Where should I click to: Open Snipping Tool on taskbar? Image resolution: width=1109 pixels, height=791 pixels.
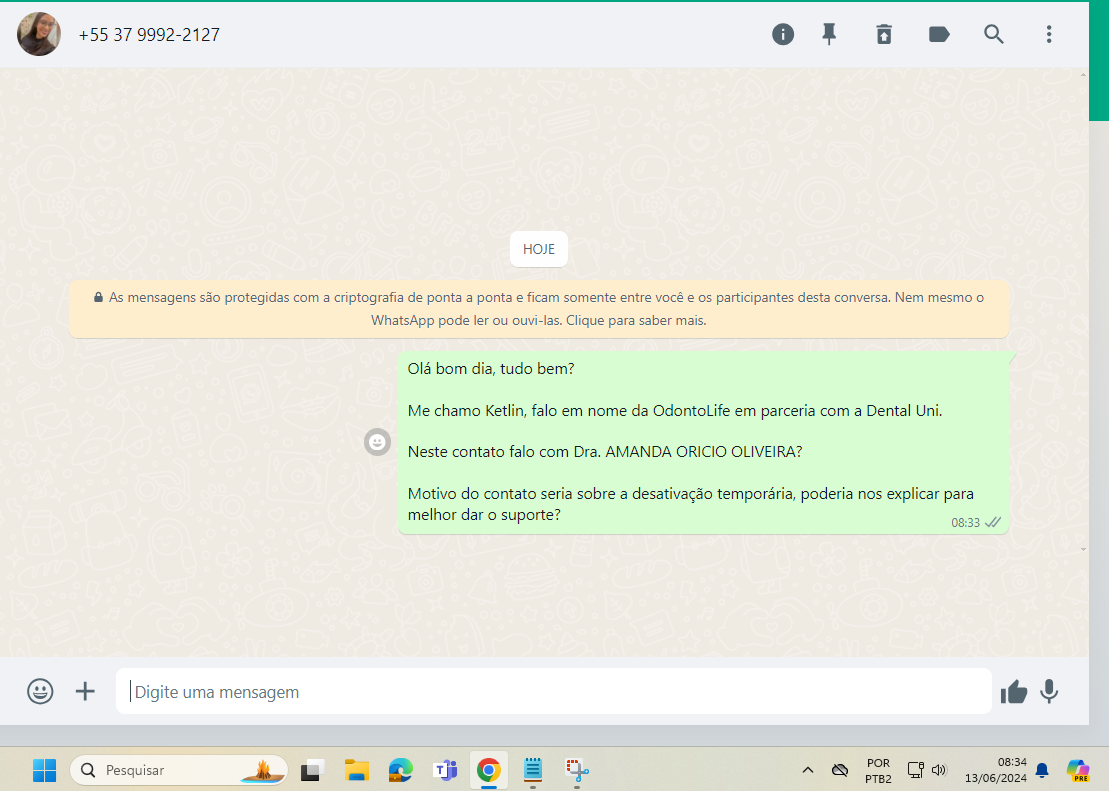pos(577,770)
